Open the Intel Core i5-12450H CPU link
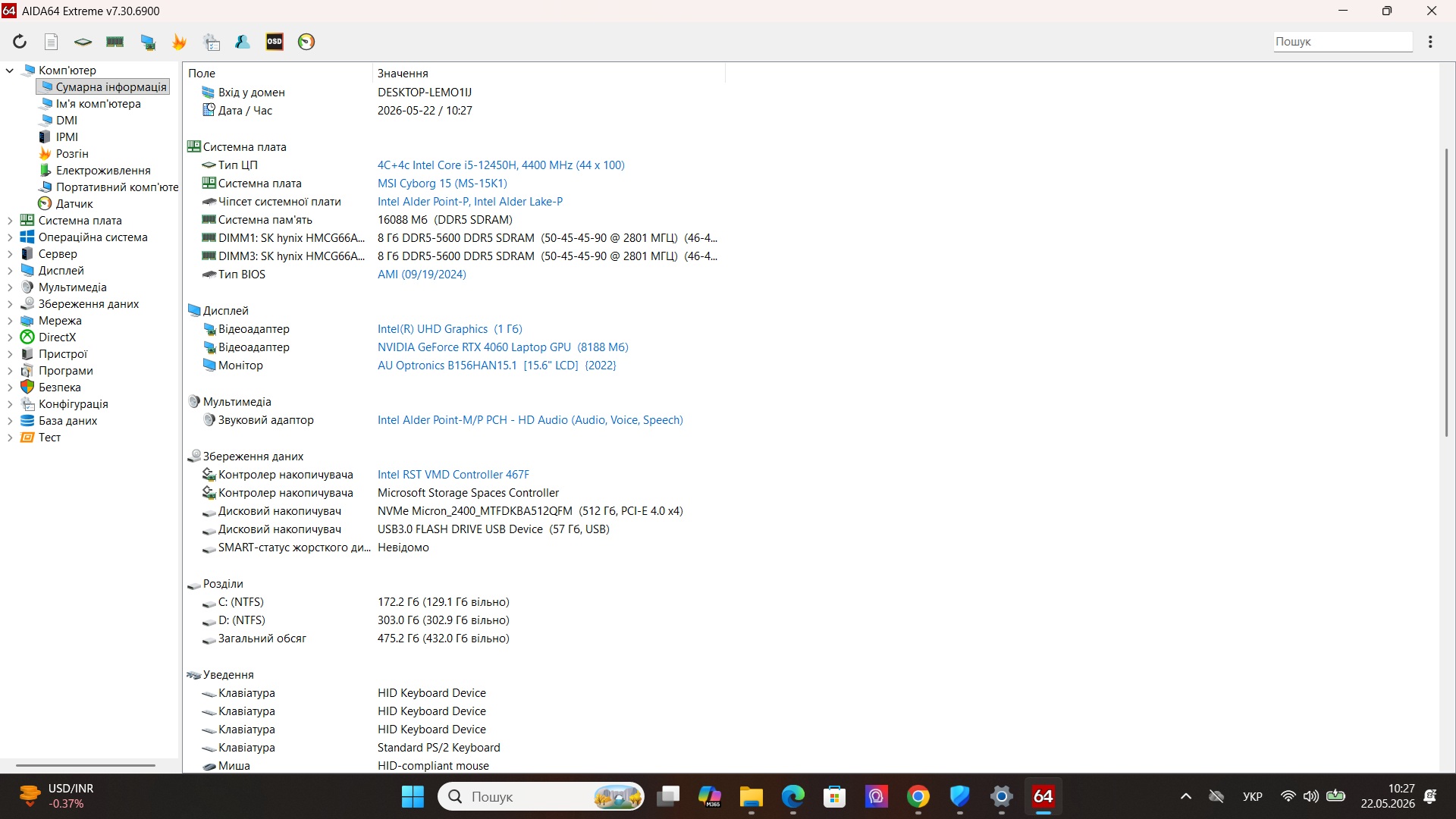The height and width of the screenshot is (819, 1456). (x=501, y=165)
